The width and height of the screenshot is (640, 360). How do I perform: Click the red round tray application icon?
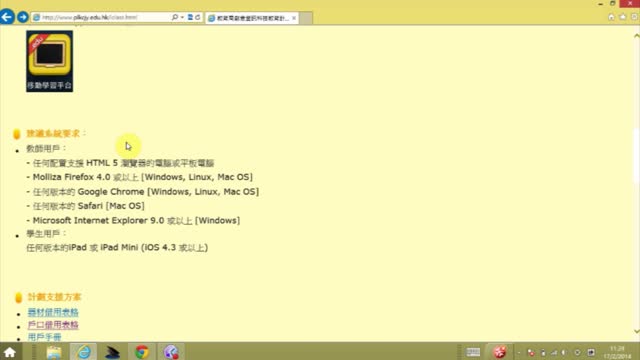tap(500, 352)
